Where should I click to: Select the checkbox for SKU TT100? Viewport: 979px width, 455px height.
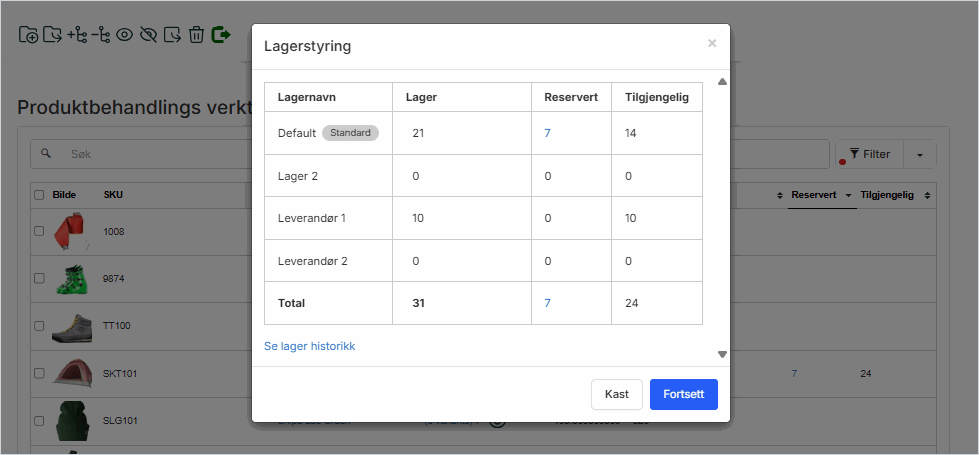pyautogui.click(x=39, y=326)
